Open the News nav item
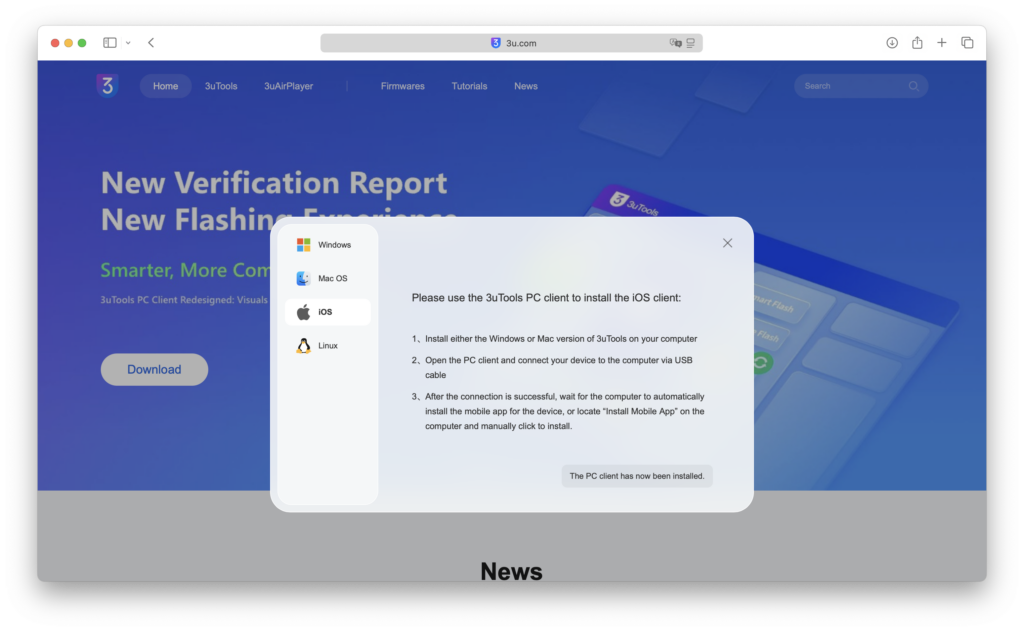Screen dimensions: 1024x631 (x=526, y=86)
